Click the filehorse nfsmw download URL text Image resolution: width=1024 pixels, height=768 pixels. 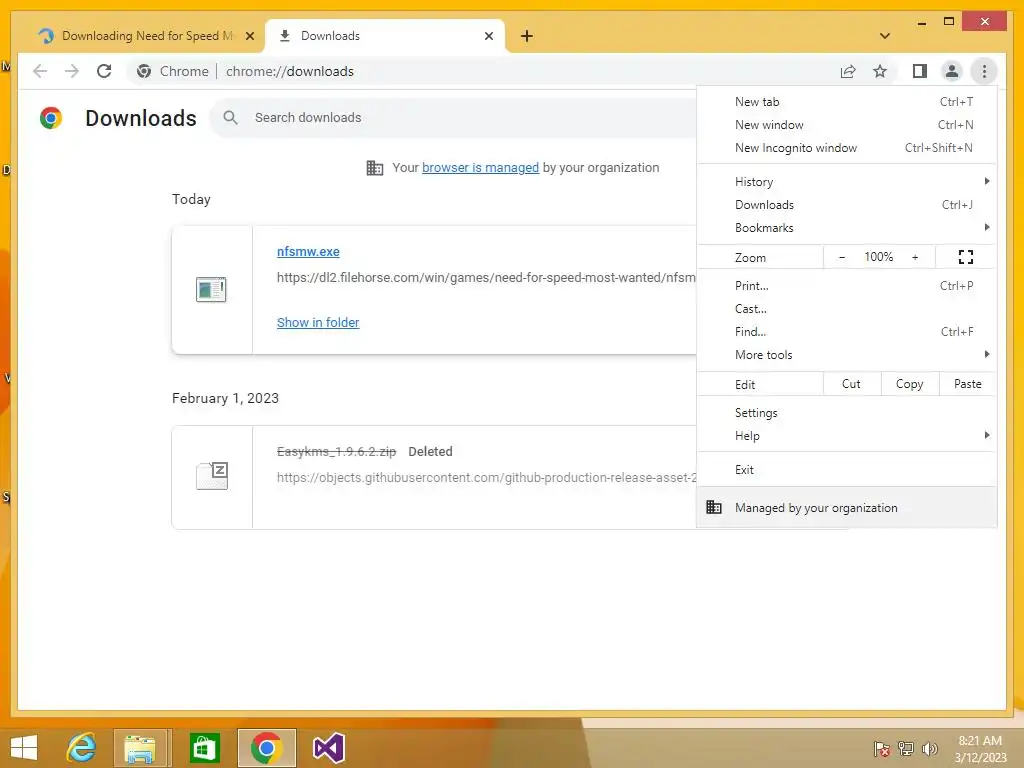(x=487, y=278)
